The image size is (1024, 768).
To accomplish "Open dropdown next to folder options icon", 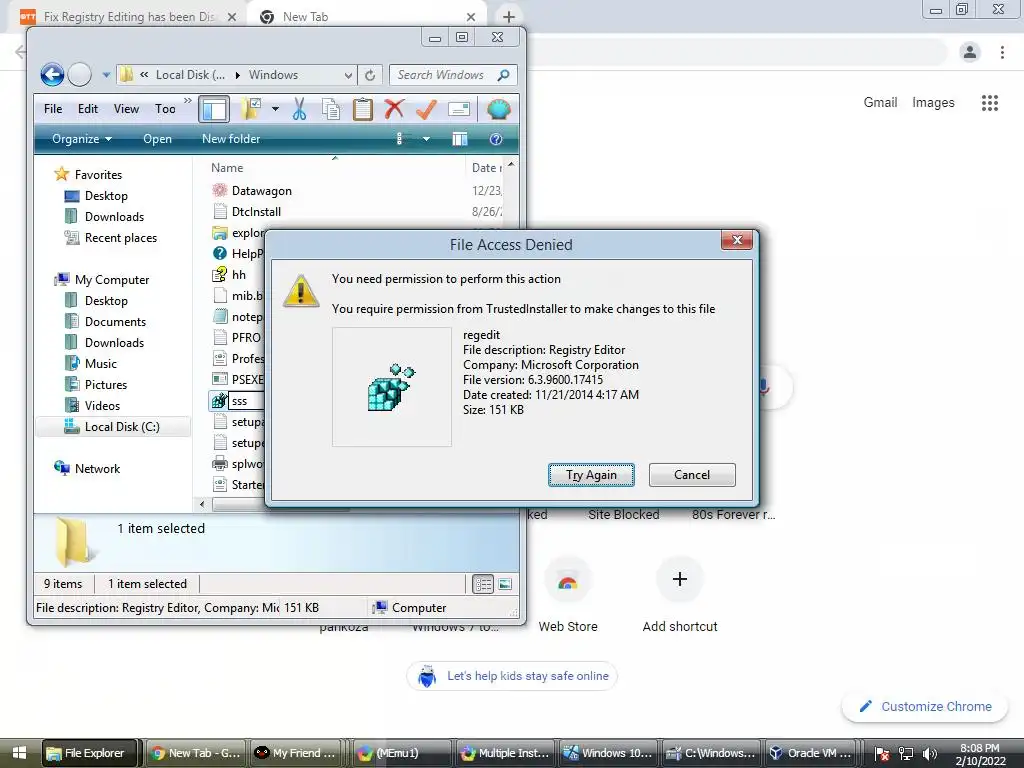I will coord(276,109).
